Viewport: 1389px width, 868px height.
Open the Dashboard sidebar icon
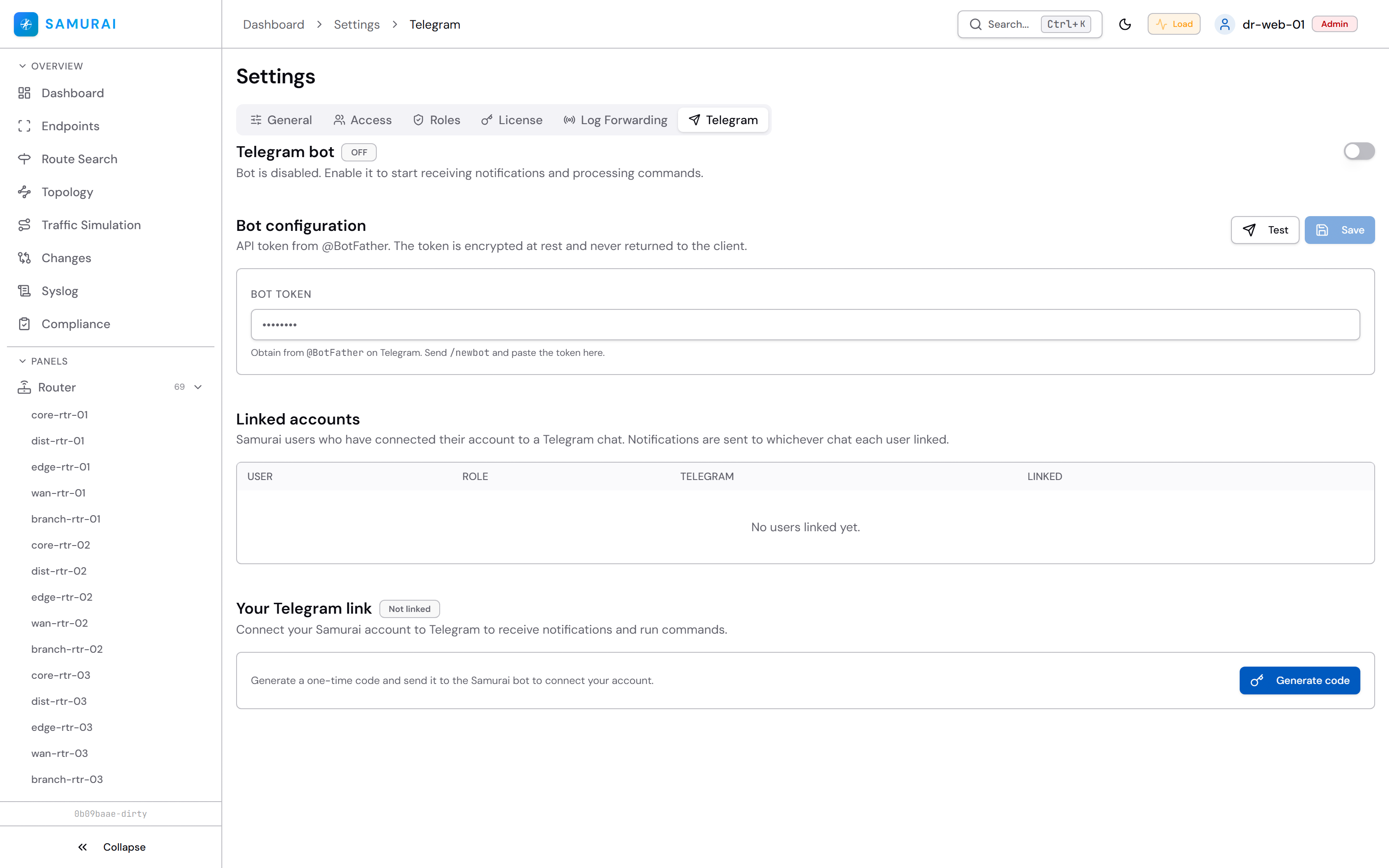click(x=24, y=93)
